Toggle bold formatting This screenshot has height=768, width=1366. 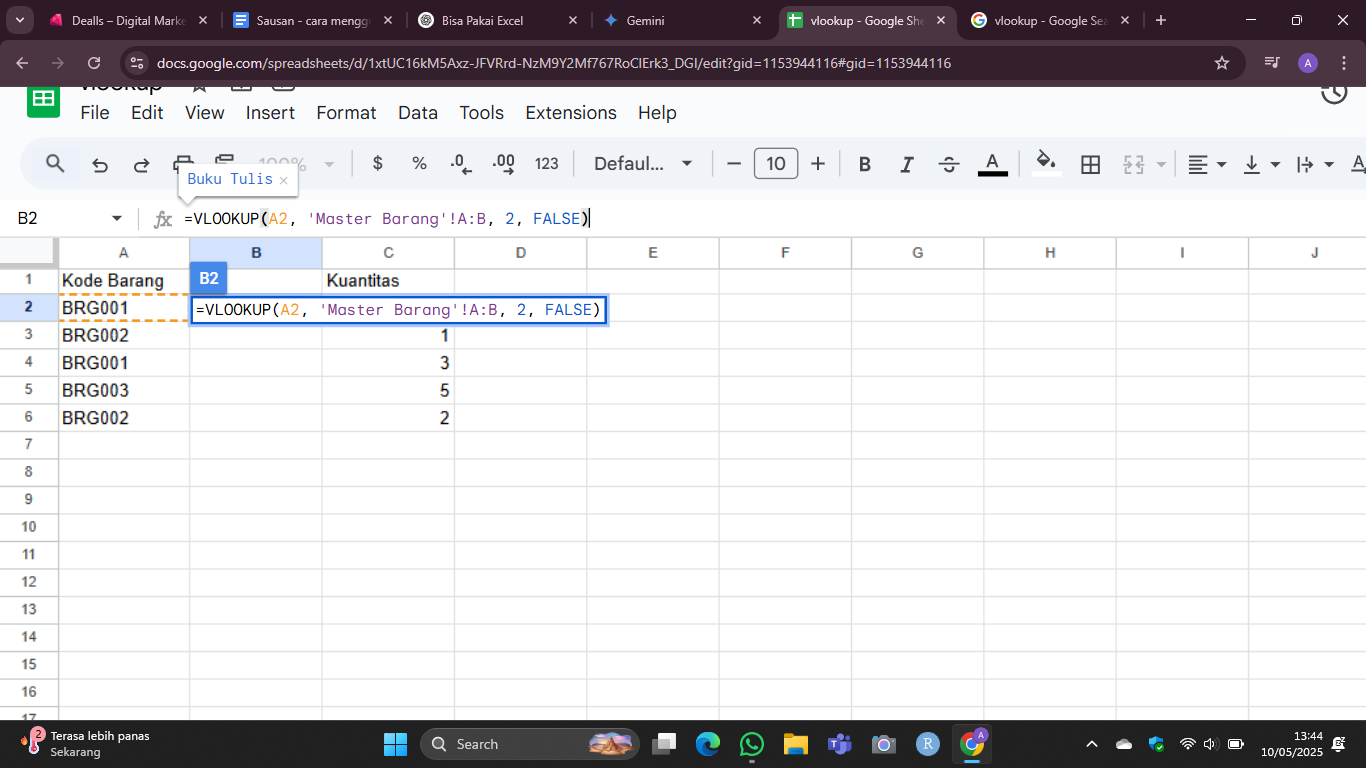tap(865, 164)
